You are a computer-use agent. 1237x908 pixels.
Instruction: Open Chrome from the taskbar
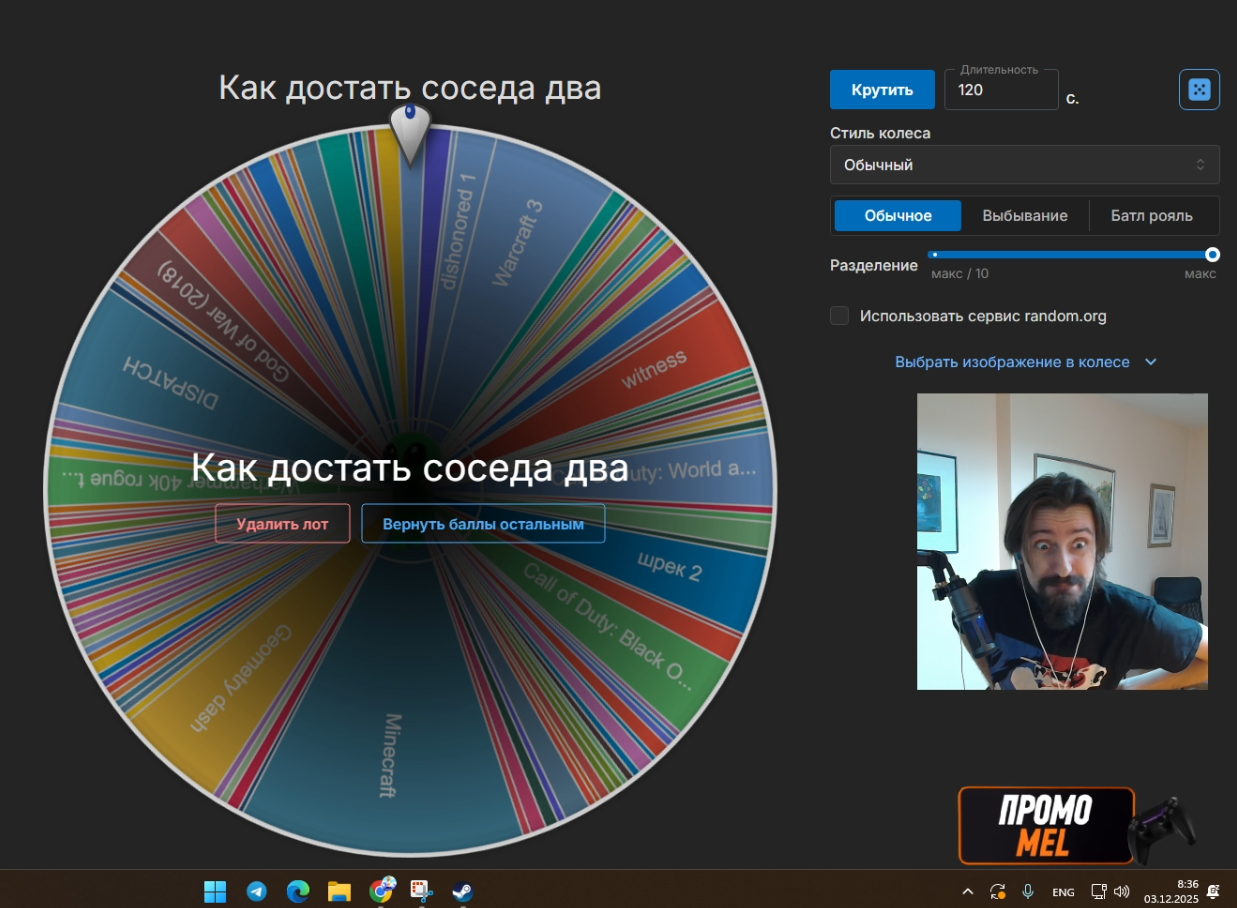tap(381, 890)
